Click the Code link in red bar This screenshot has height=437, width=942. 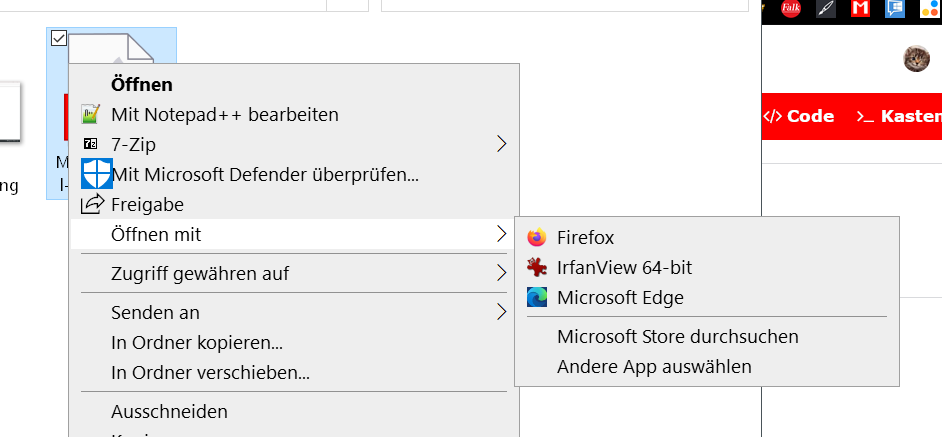799,116
